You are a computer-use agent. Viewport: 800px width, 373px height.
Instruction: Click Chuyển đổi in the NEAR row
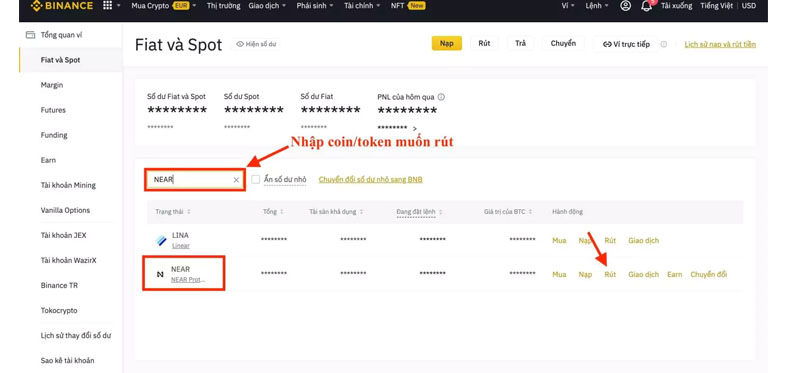709,275
